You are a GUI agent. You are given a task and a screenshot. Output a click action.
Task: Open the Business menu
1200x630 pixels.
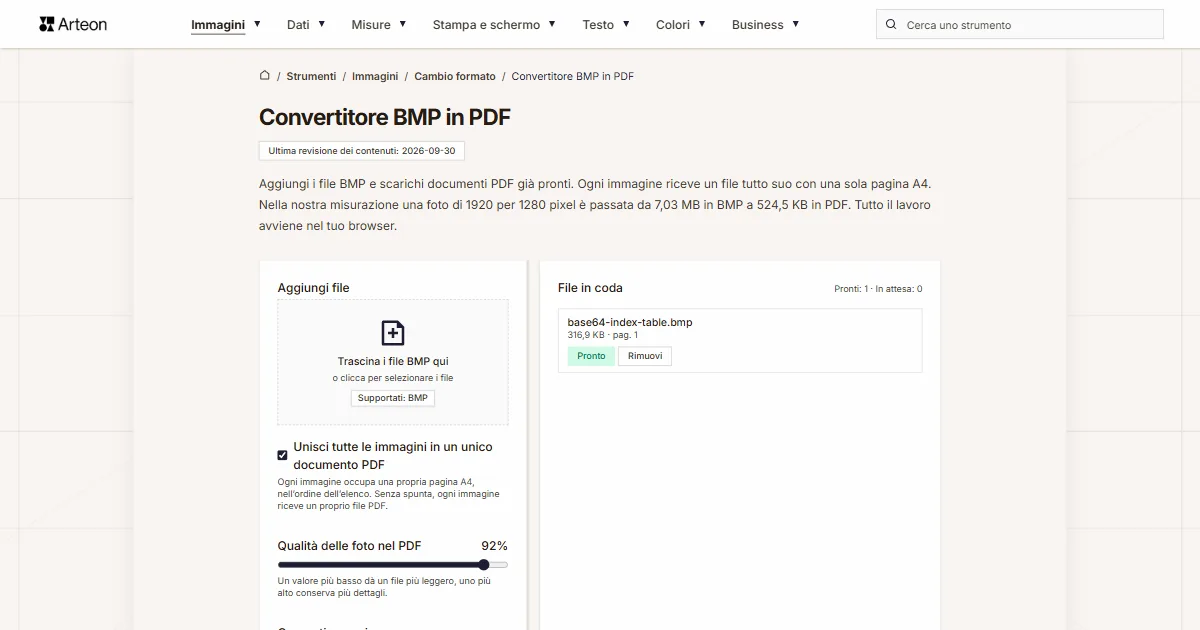758,24
